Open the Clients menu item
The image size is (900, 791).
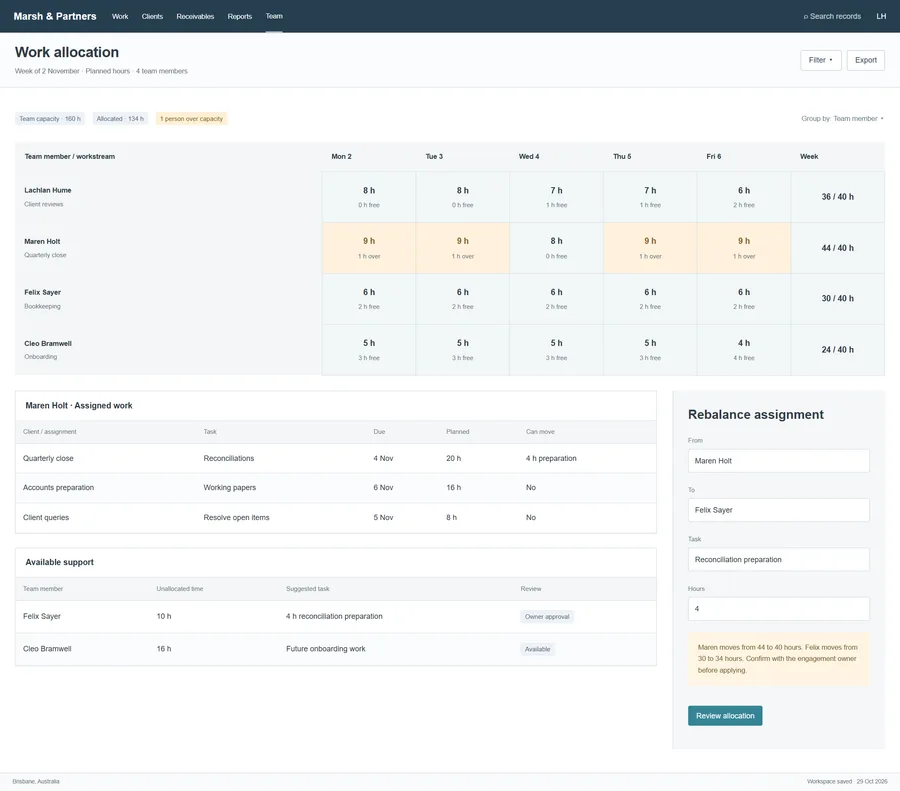[152, 16]
